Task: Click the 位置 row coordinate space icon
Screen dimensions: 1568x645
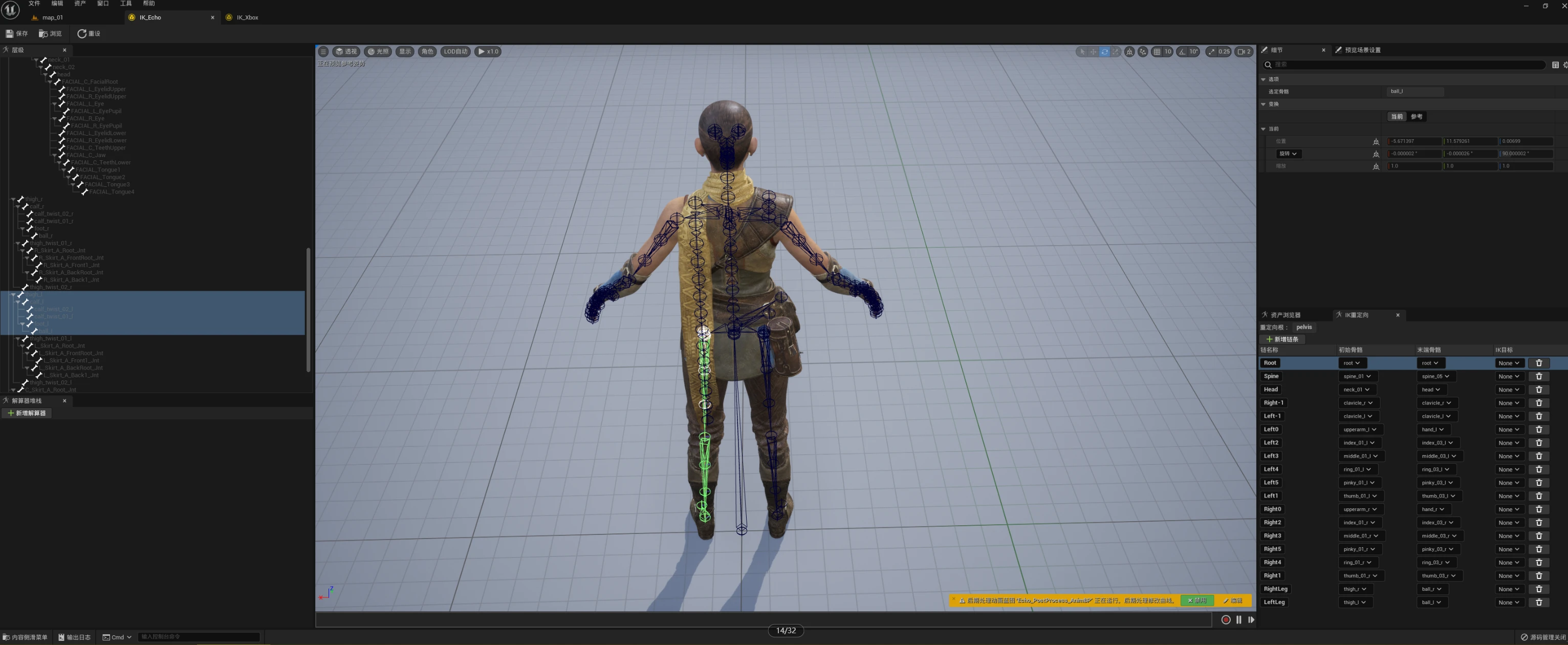Action: [x=1376, y=141]
